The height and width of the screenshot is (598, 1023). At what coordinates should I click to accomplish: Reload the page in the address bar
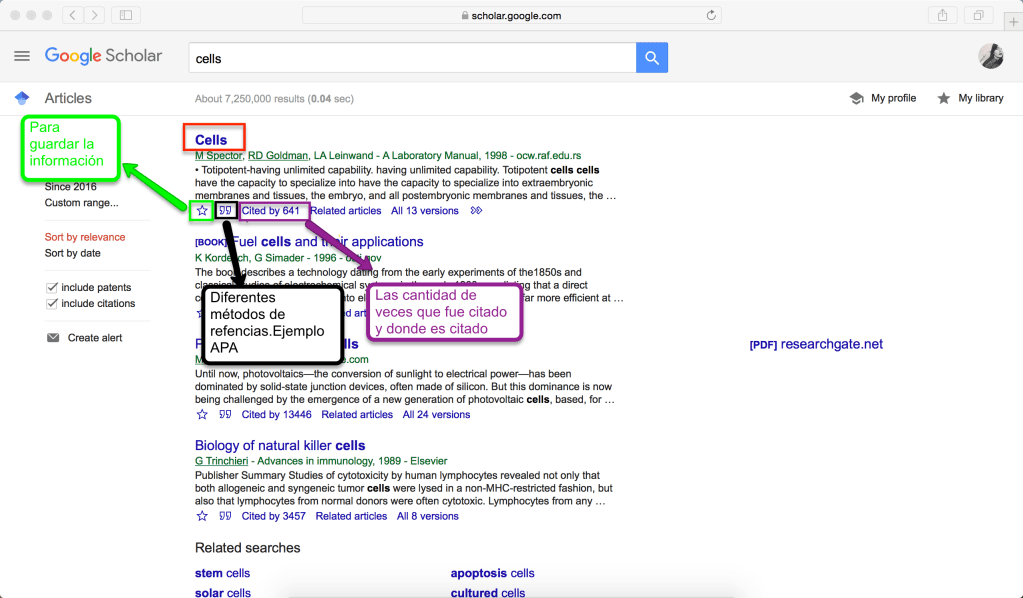[711, 15]
